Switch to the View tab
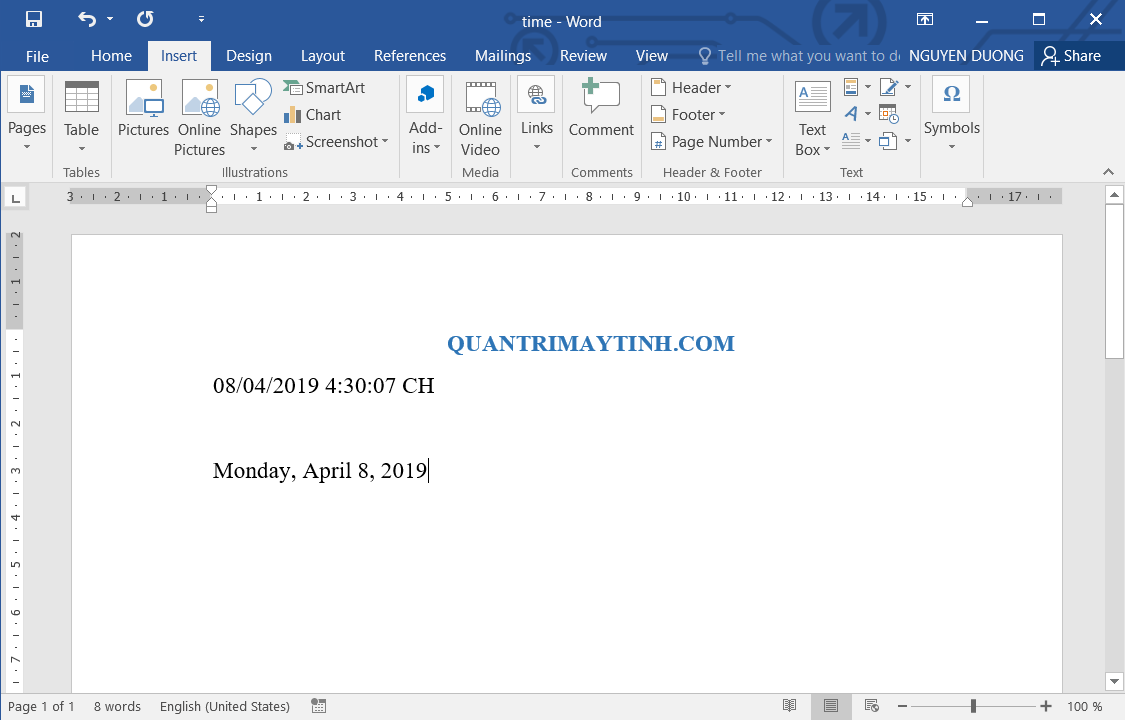This screenshot has height=720, width=1125. (x=651, y=56)
